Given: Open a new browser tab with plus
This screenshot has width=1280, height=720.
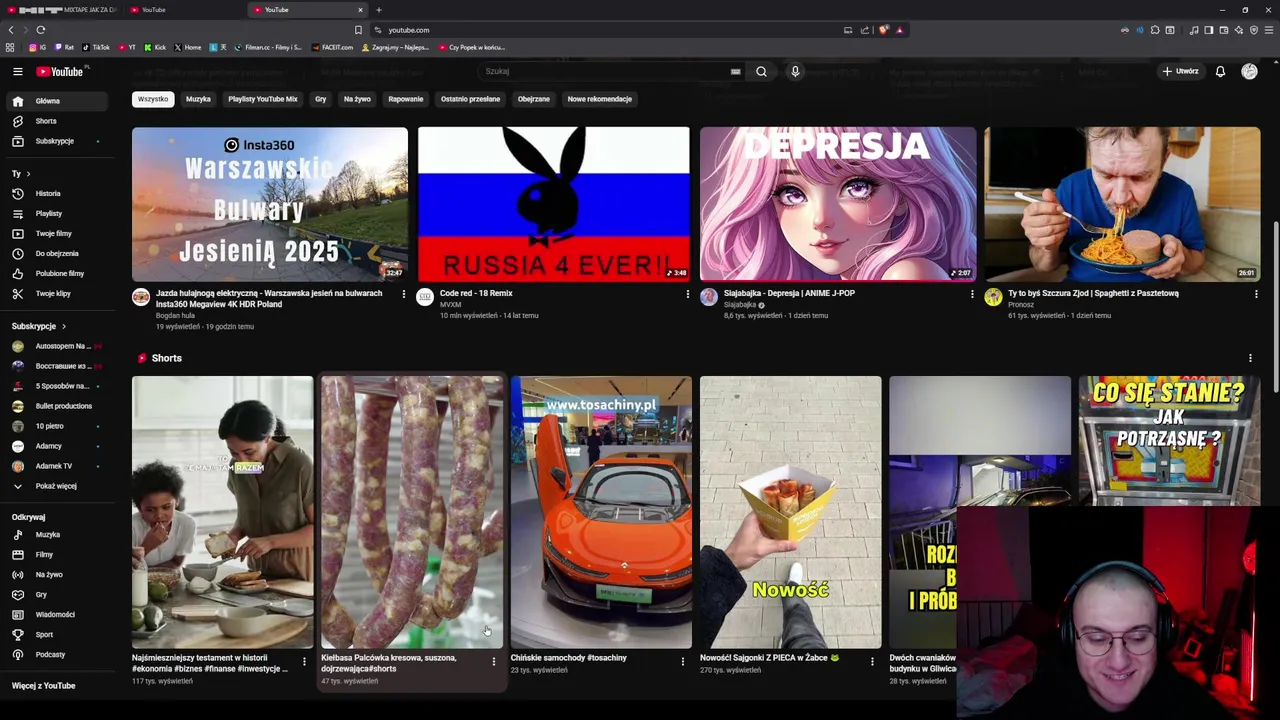Looking at the screenshot, I should (379, 10).
